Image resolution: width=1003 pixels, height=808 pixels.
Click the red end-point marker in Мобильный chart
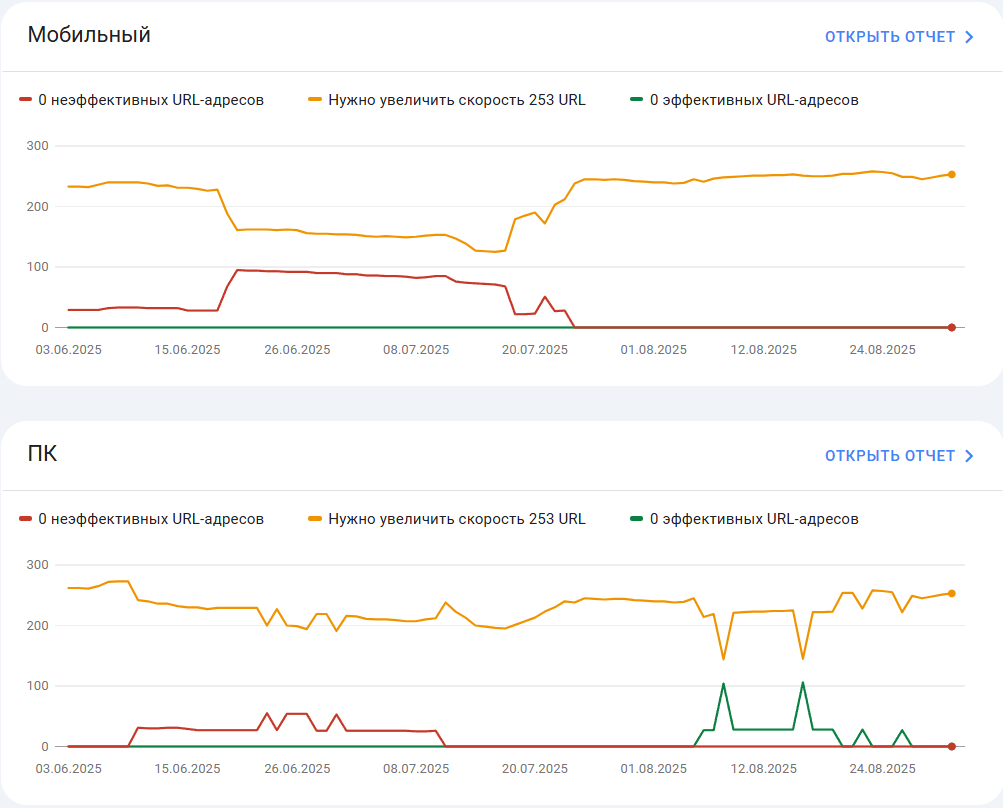(x=952, y=328)
